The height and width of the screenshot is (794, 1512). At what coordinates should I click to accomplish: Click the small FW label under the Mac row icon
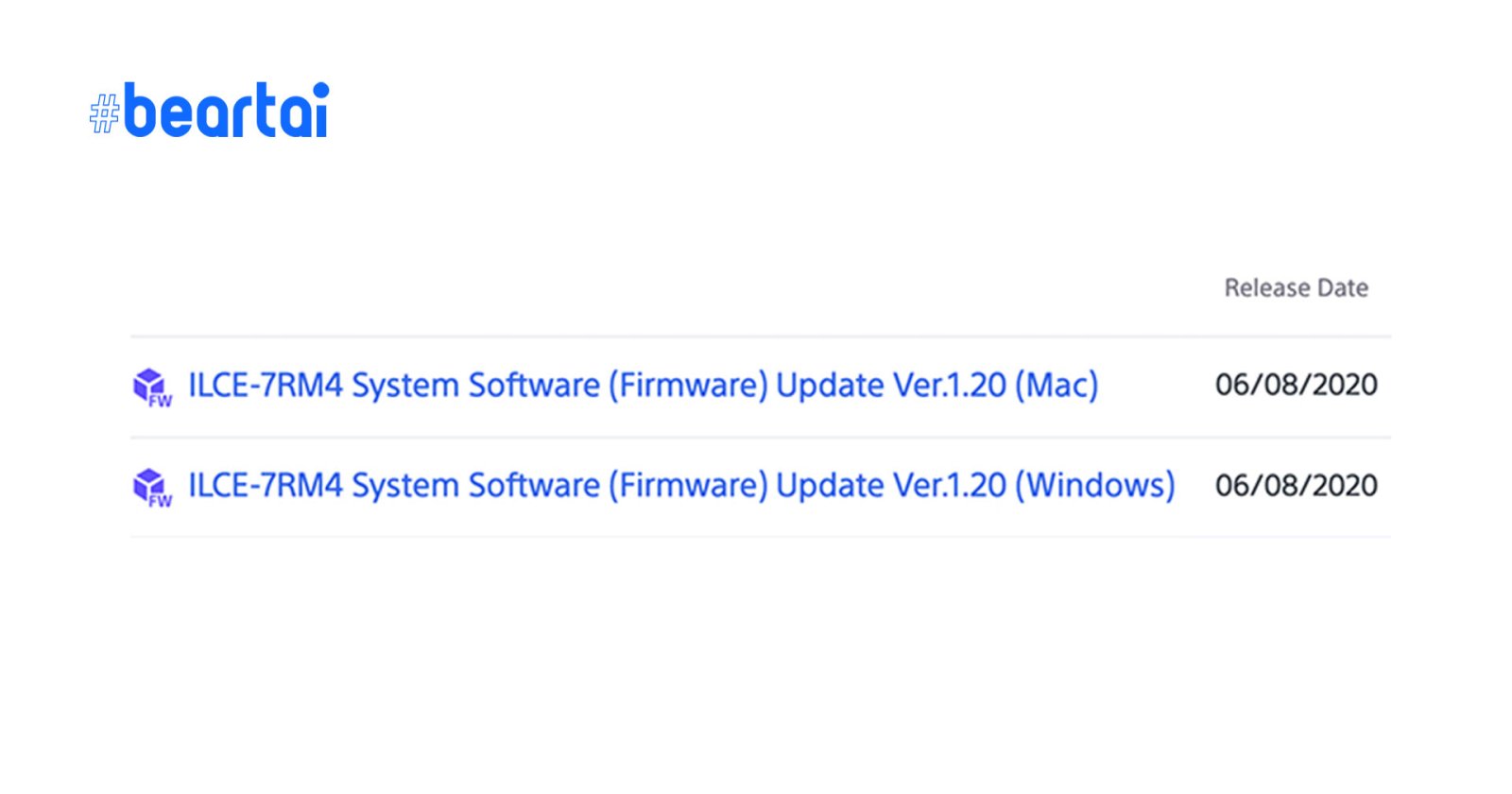point(161,401)
